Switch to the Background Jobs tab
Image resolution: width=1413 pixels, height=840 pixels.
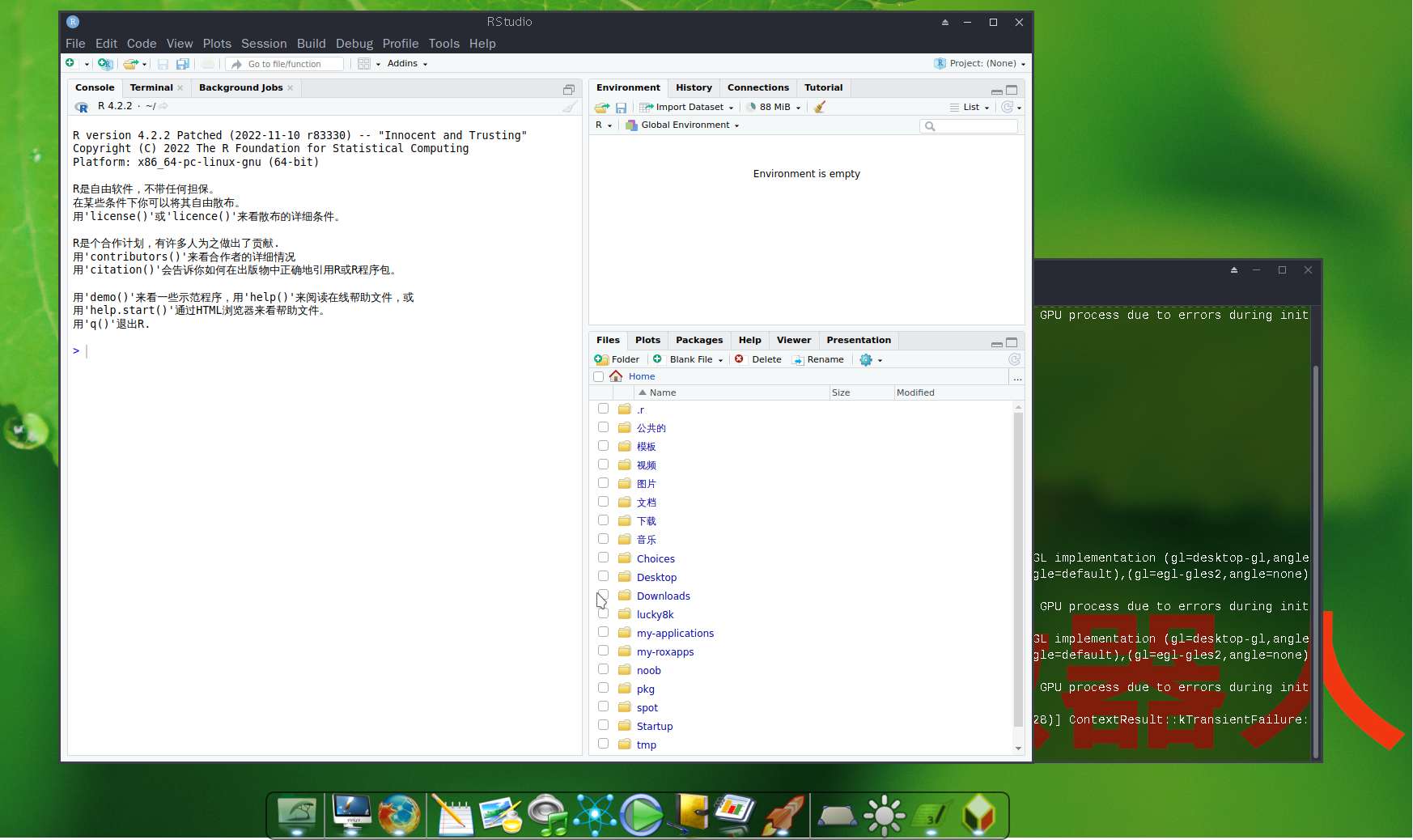(x=240, y=87)
